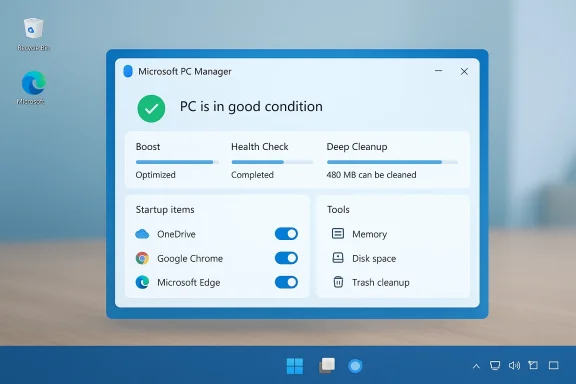Click the '480 MB can be cleaned' text
Viewport: 576px width, 384px height.
pos(371,175)
